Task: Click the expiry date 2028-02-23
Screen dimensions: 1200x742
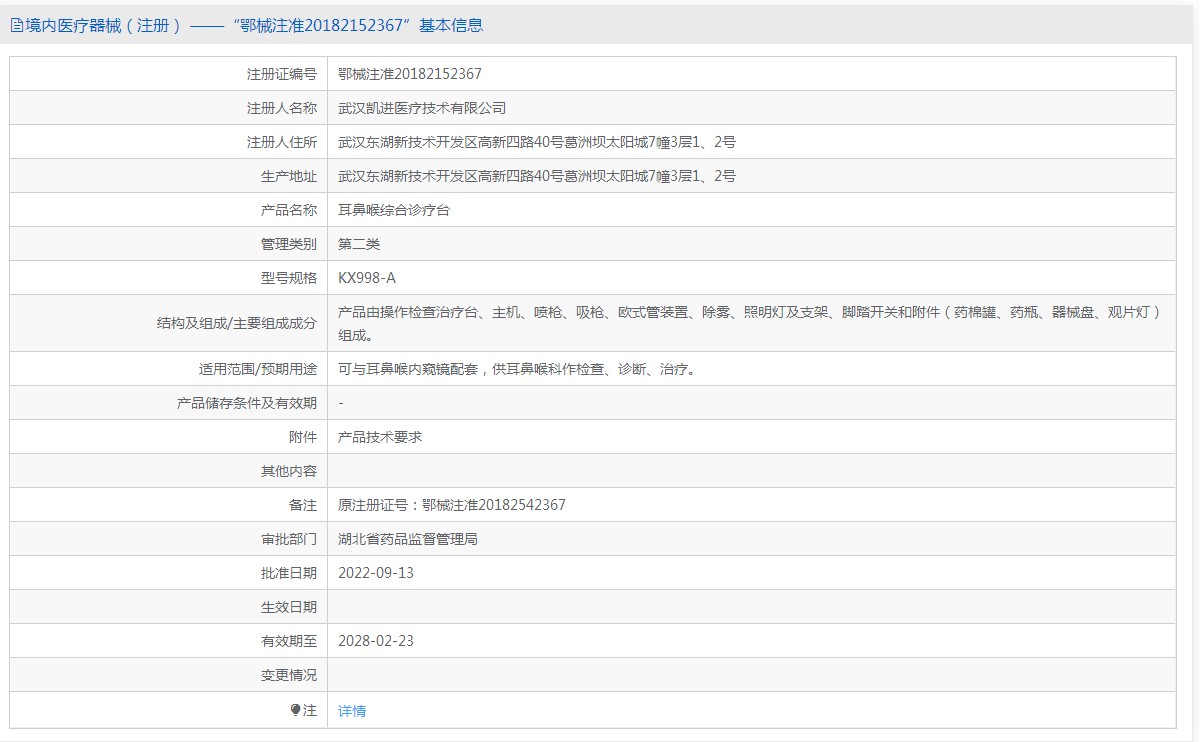Action: tap(376, 641)
